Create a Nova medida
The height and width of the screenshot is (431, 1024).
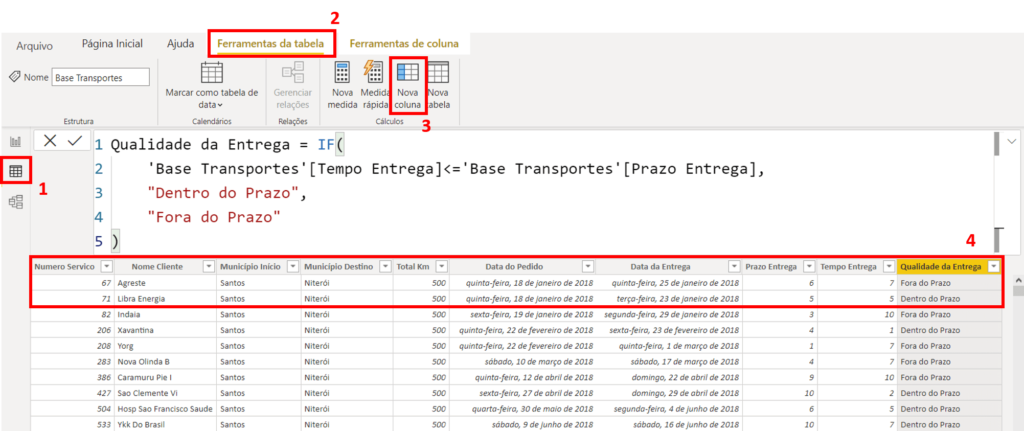pos(342,86)
